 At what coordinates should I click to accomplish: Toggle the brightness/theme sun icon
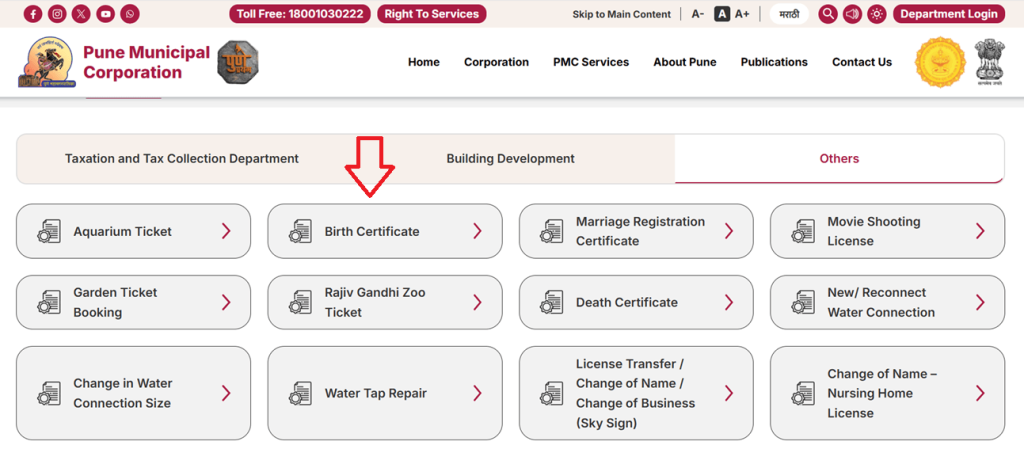pyautogui.click(x=876, y=14)
